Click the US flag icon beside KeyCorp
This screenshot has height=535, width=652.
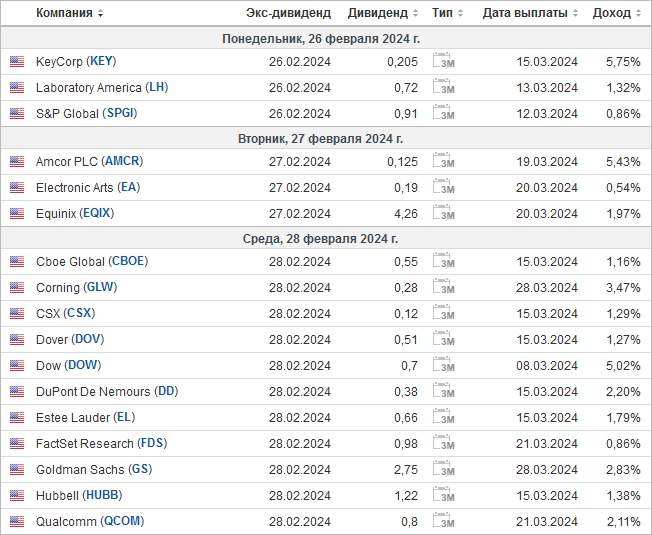click(x=17, y=62)
